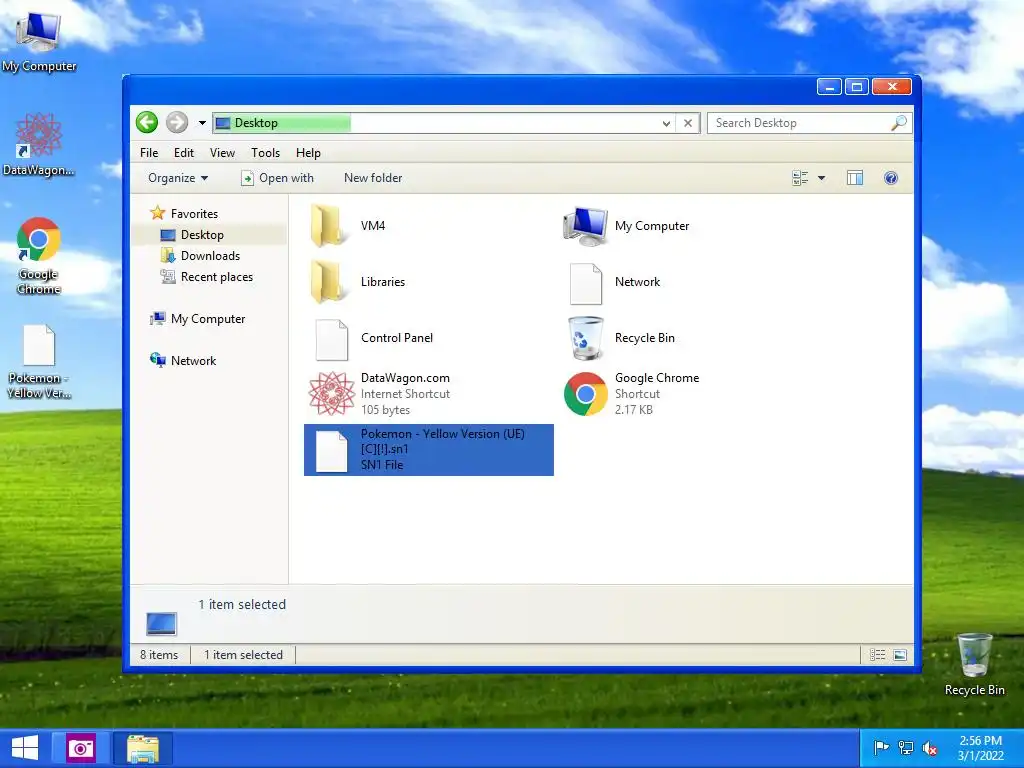
Task: Select the Pokemon Yellow Version SN1 file
Action: pyautogui.click(x=429, y=449)
